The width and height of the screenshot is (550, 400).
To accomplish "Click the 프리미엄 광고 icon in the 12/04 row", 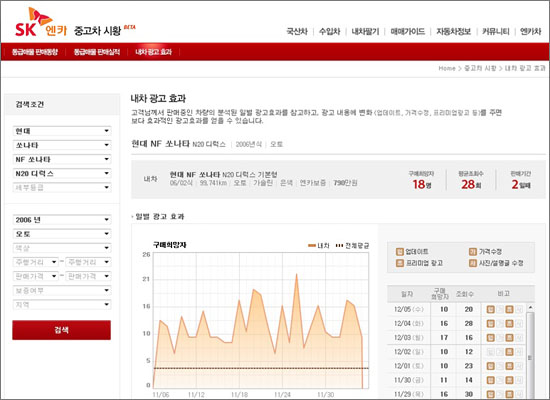I will (509, 324).
